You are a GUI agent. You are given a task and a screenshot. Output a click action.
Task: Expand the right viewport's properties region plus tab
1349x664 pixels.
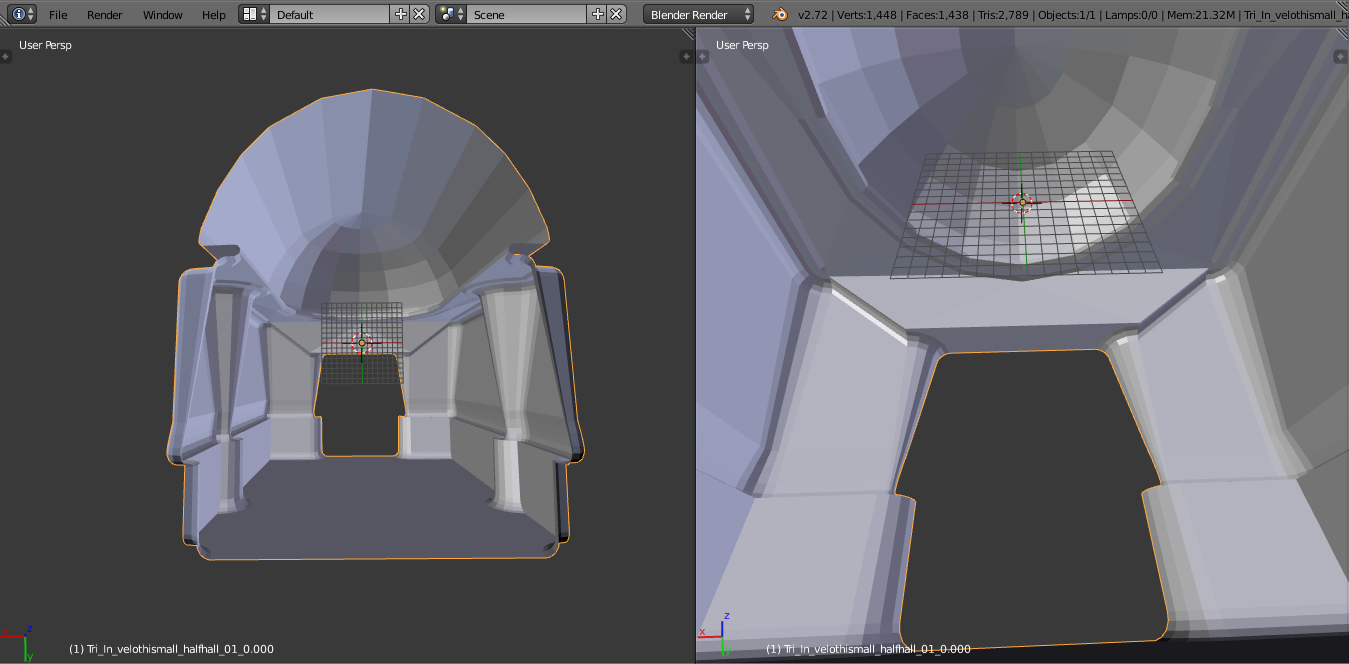1342,57
